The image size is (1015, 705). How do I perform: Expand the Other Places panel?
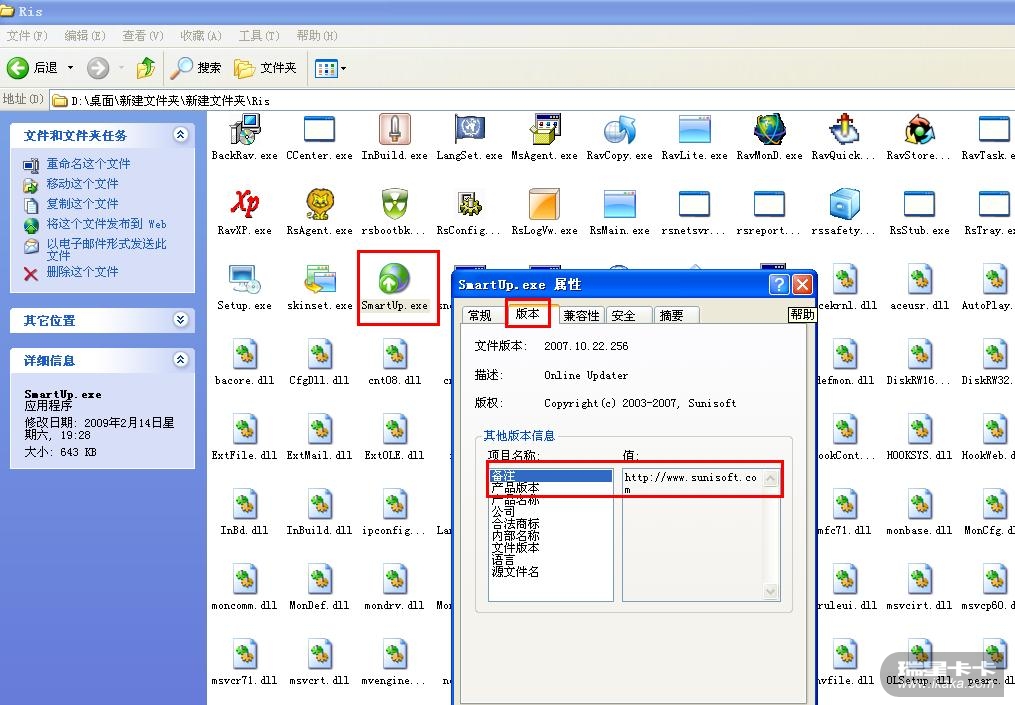(181, 320)
